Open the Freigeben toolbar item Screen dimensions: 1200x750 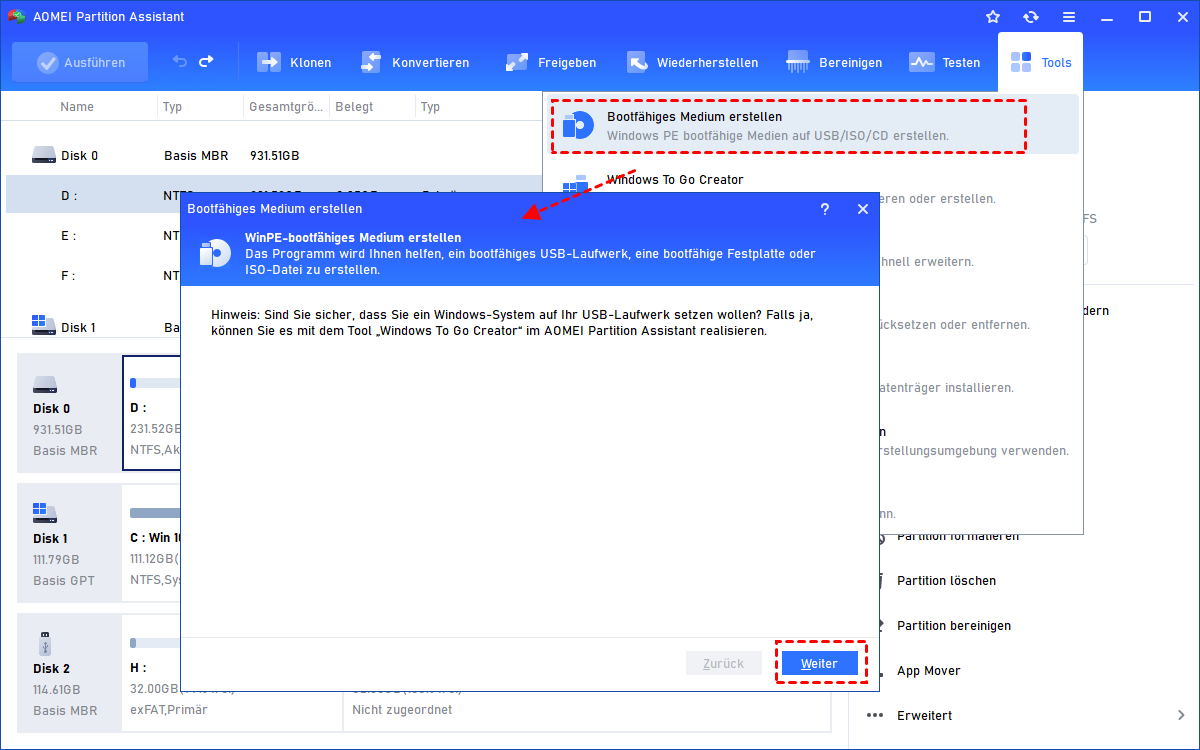[551, 62]
